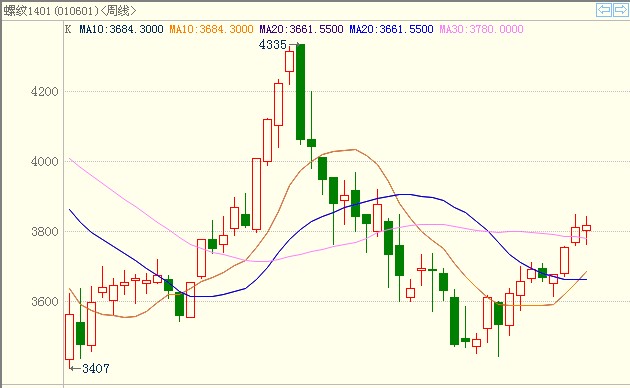The image size is (630, 388).
Task: Click the orange MA10:3684.3000 indicator label
Action: 211,29
